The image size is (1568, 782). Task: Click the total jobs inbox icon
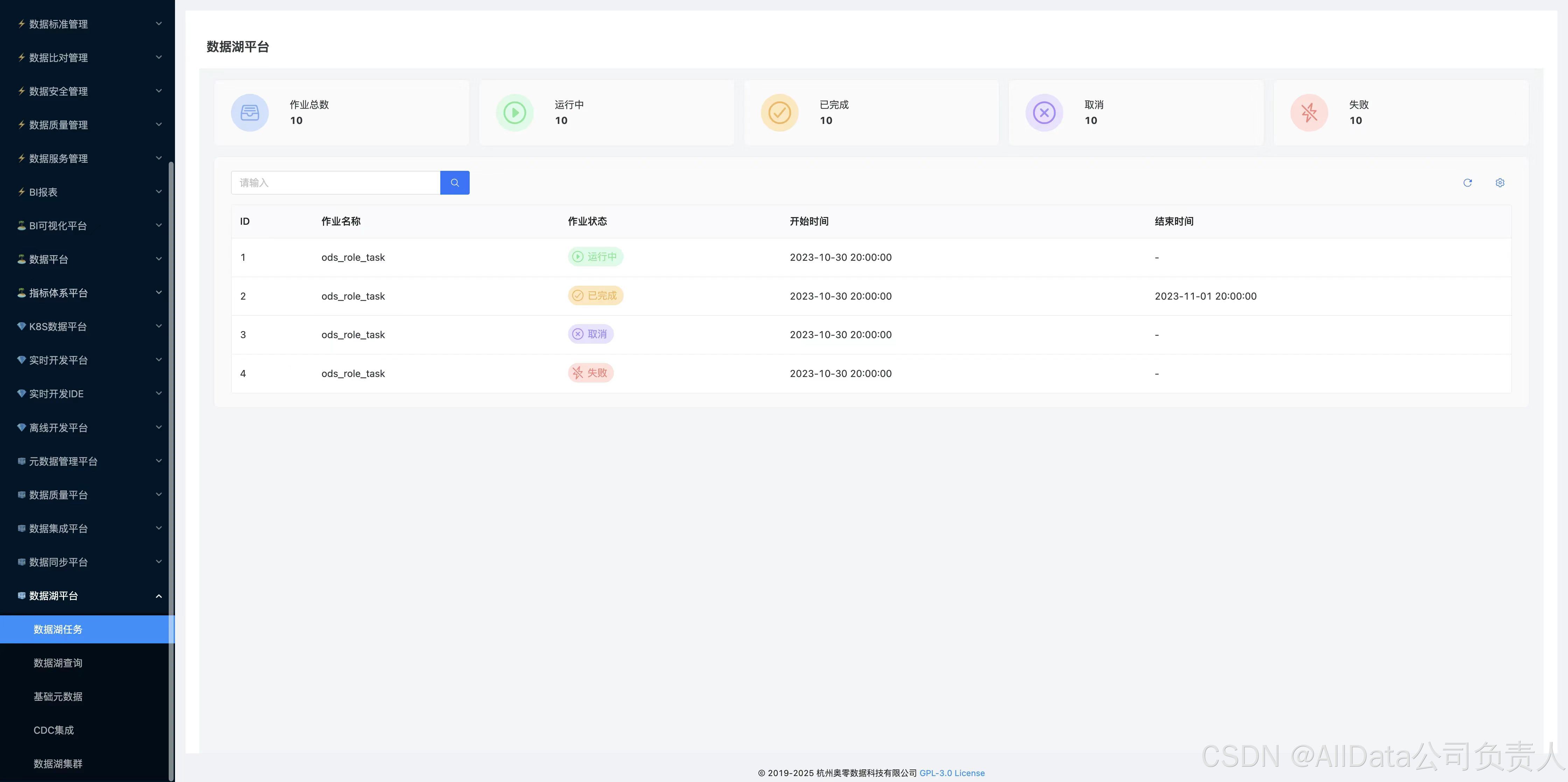[250, 113]
